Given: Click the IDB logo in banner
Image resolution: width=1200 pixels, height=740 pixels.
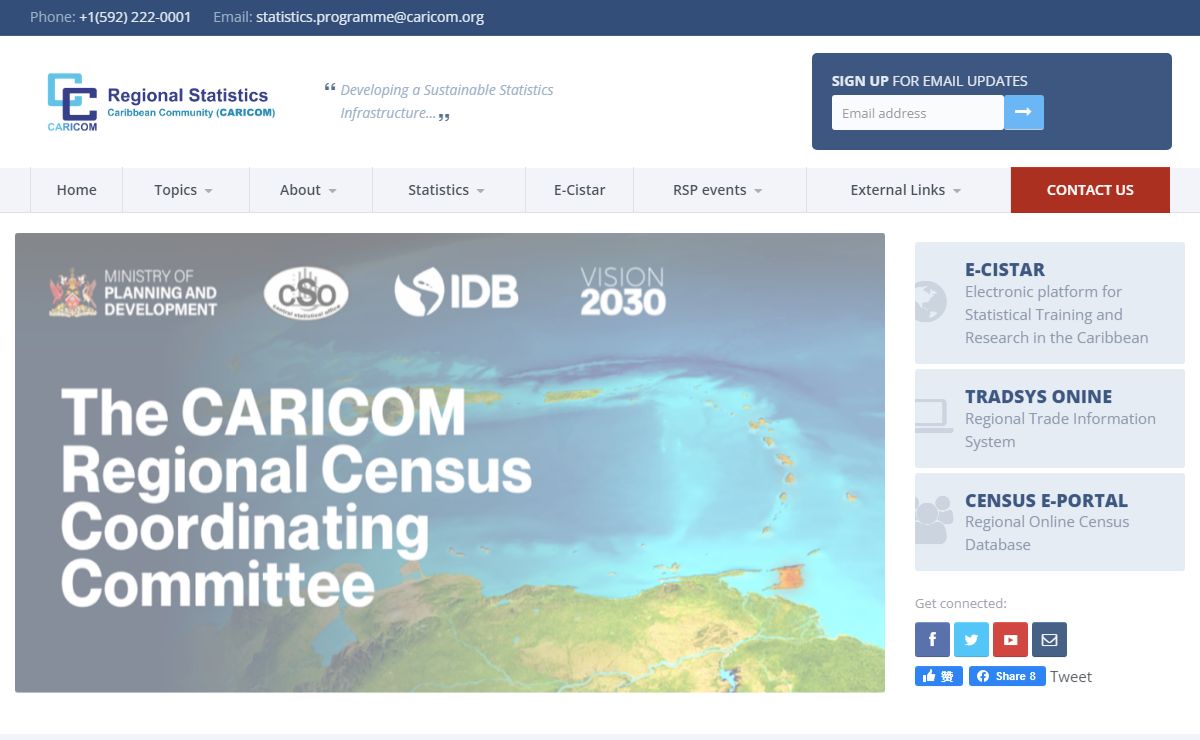Looking at the screenshot, I should (x=456, y=292).
